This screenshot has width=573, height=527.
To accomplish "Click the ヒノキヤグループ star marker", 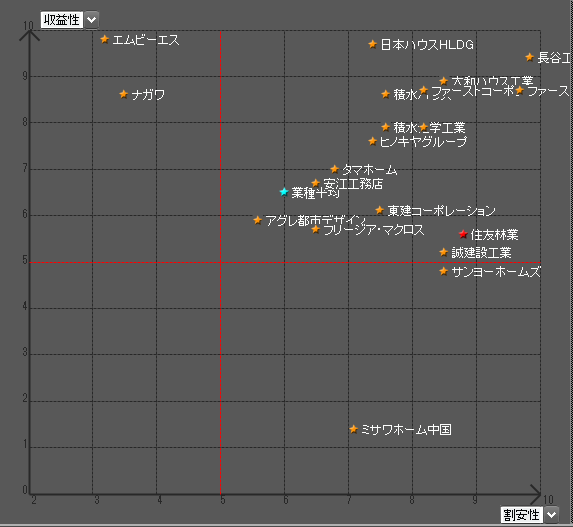I will tap(372, 141).
